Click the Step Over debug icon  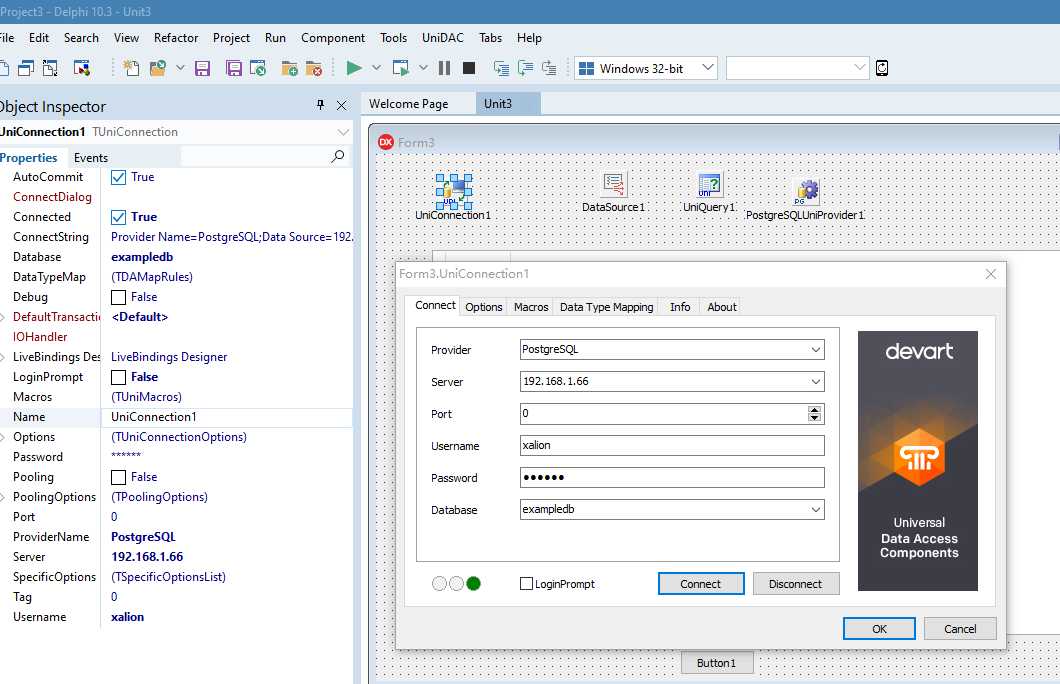coord(525,68)
